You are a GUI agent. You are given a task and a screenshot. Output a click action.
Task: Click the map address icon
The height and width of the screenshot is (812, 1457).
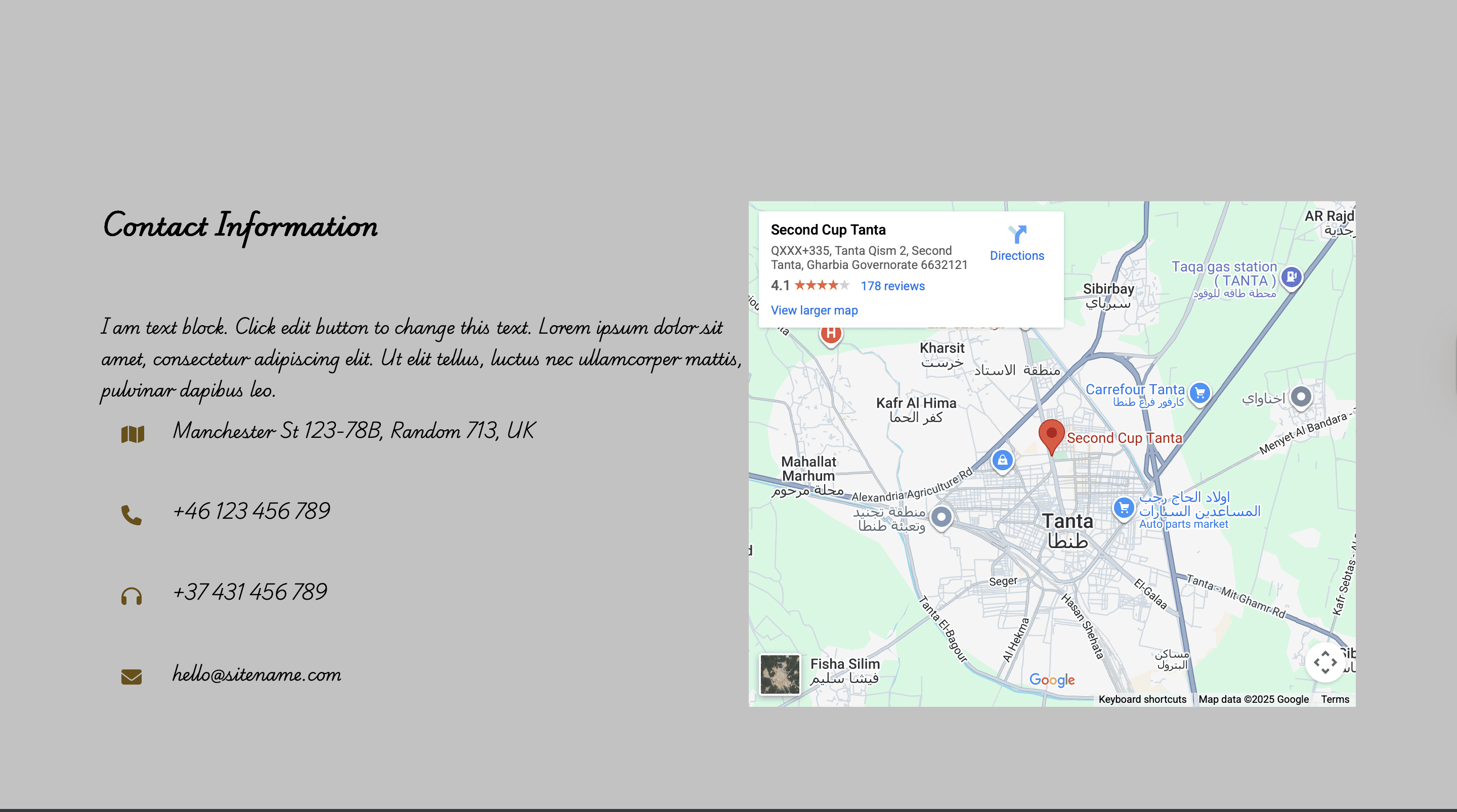[x=133, y=434]
